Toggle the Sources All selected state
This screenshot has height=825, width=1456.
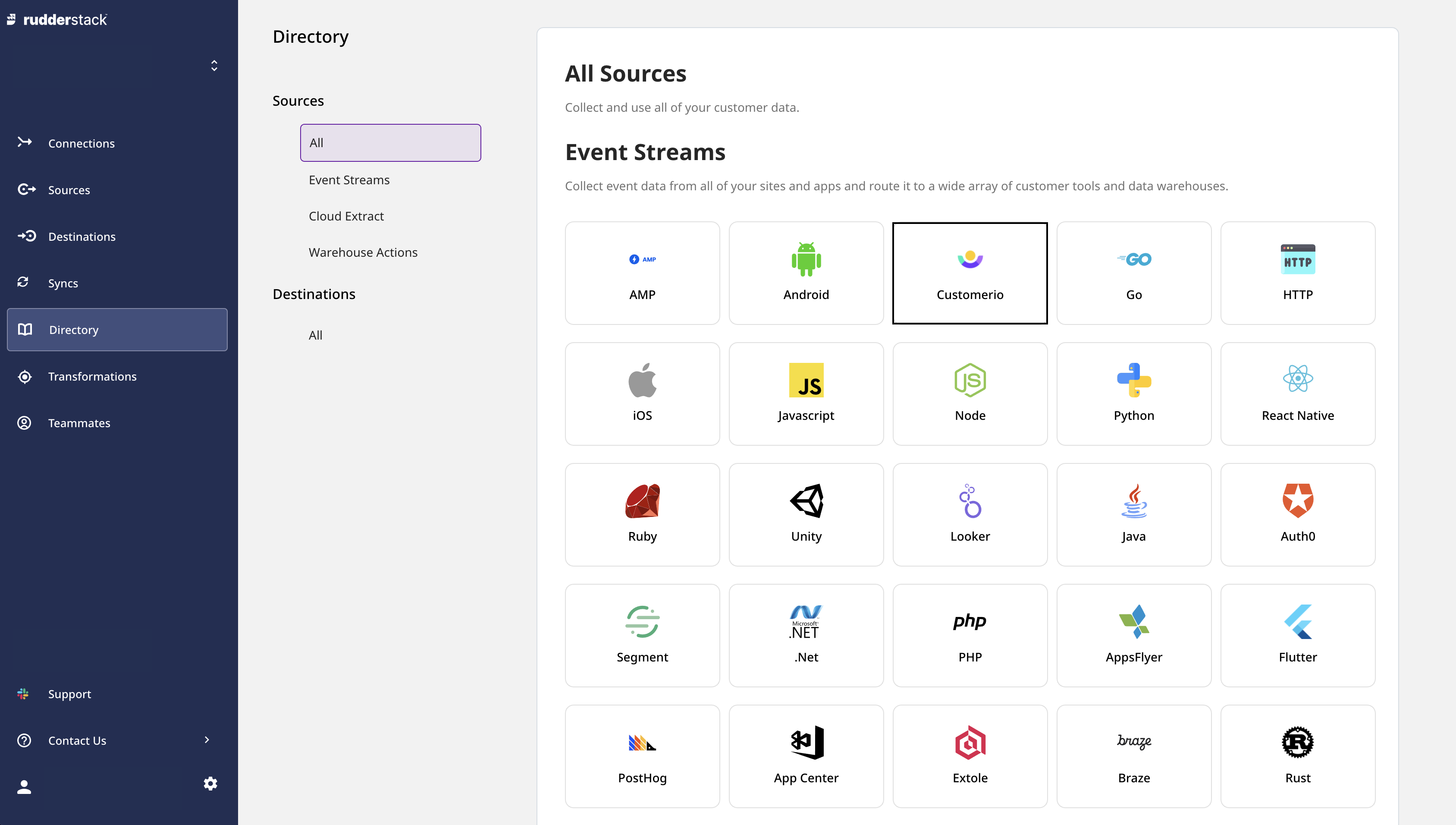[391, 142]
